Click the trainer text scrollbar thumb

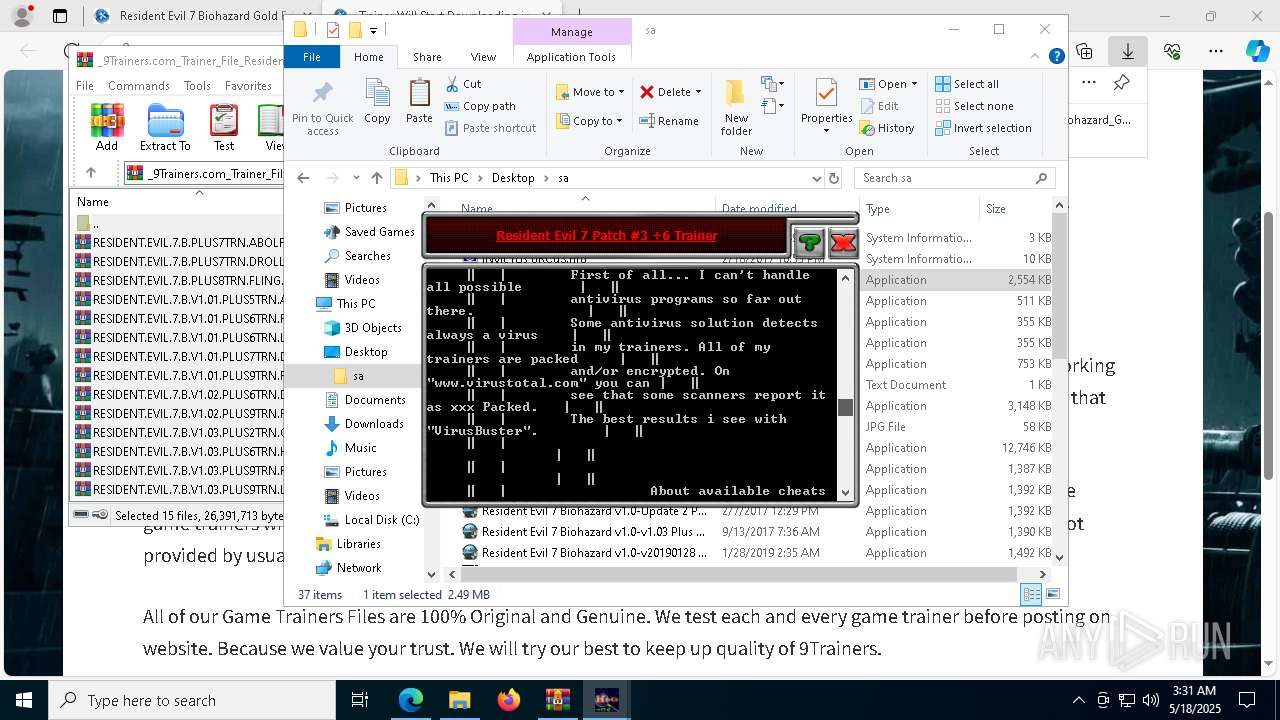pyautogui.click(x=845, y=407)
